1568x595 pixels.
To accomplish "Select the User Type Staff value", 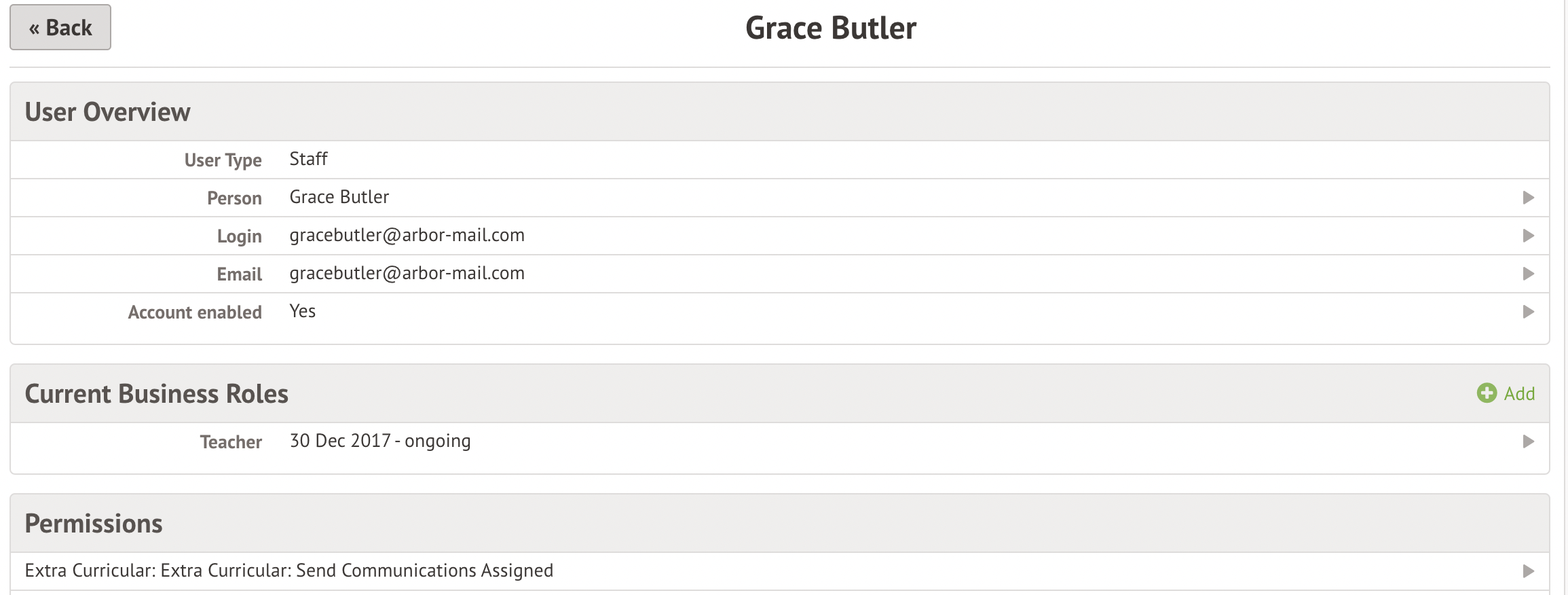I will point(308,159).
